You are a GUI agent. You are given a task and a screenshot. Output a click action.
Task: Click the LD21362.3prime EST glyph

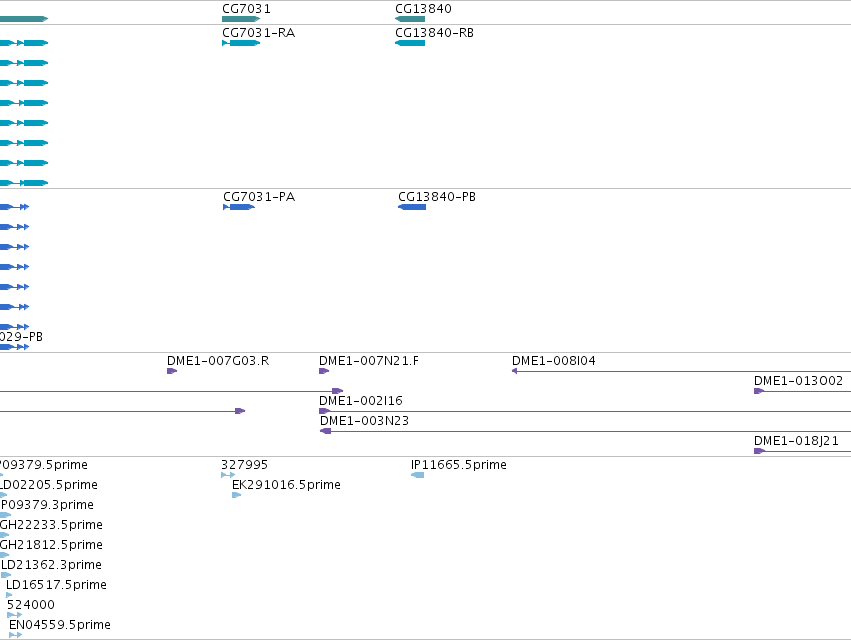coord(5,575)
